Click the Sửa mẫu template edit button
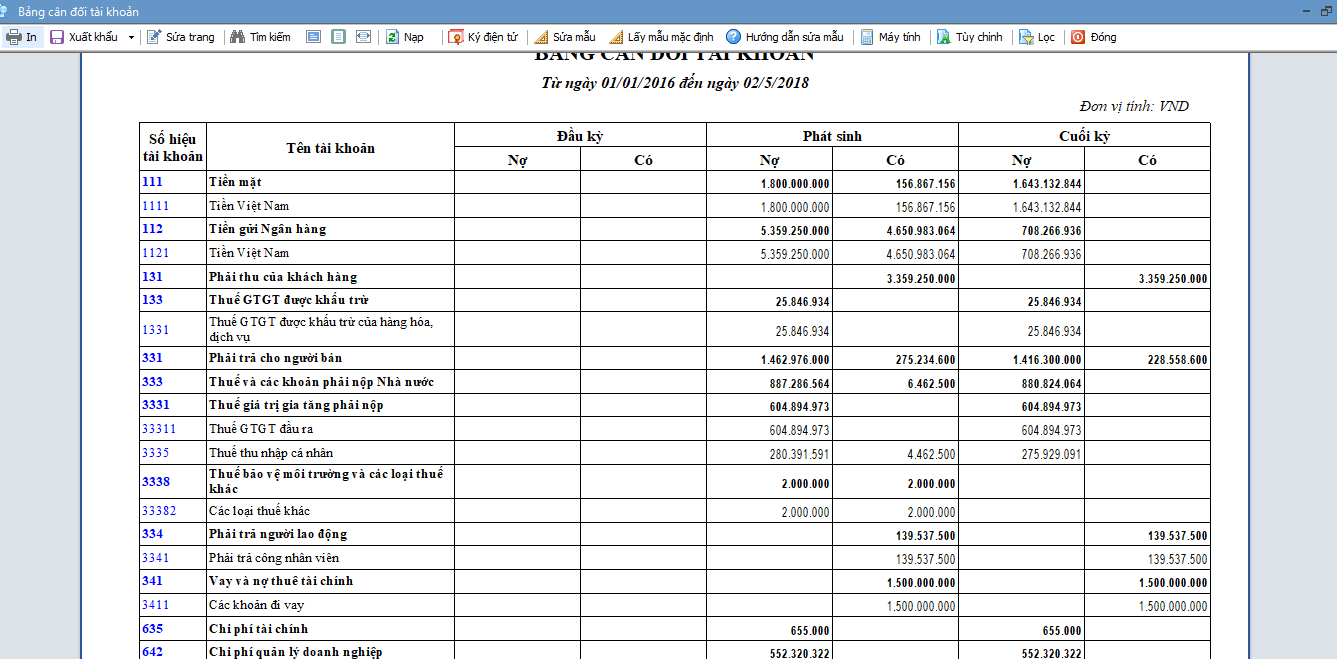This screenshot has height=659, width=1337. click(x=567, y=37)
